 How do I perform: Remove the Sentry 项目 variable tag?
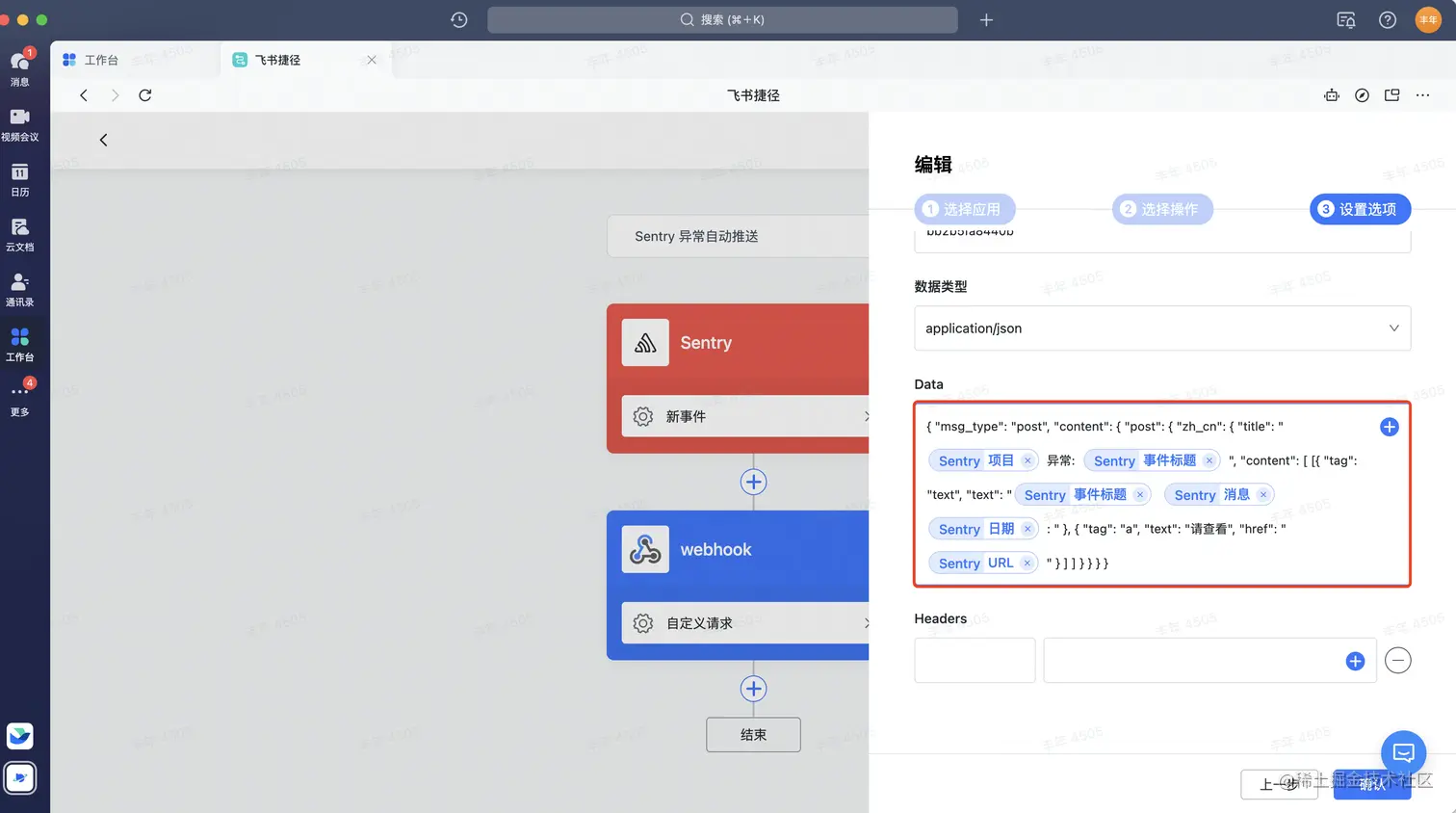point(1027,460)
